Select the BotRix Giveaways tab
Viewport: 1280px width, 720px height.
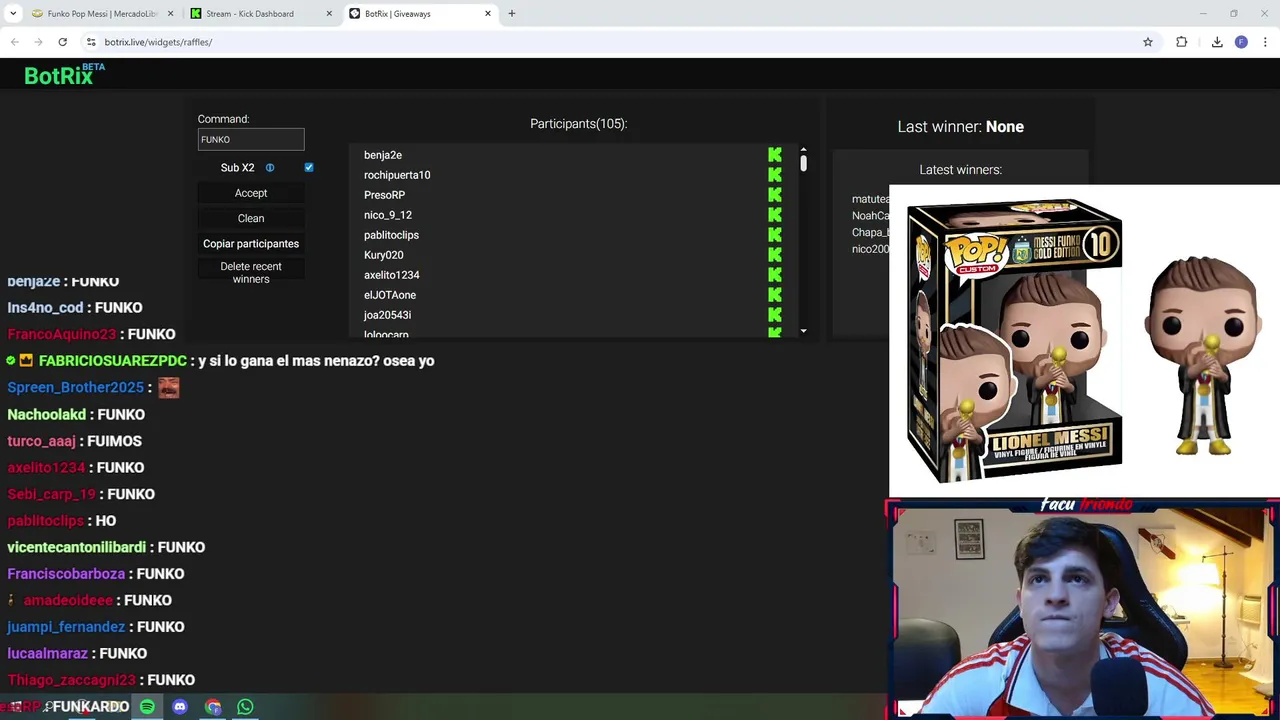pyautogui.click(x=420, y=14)
